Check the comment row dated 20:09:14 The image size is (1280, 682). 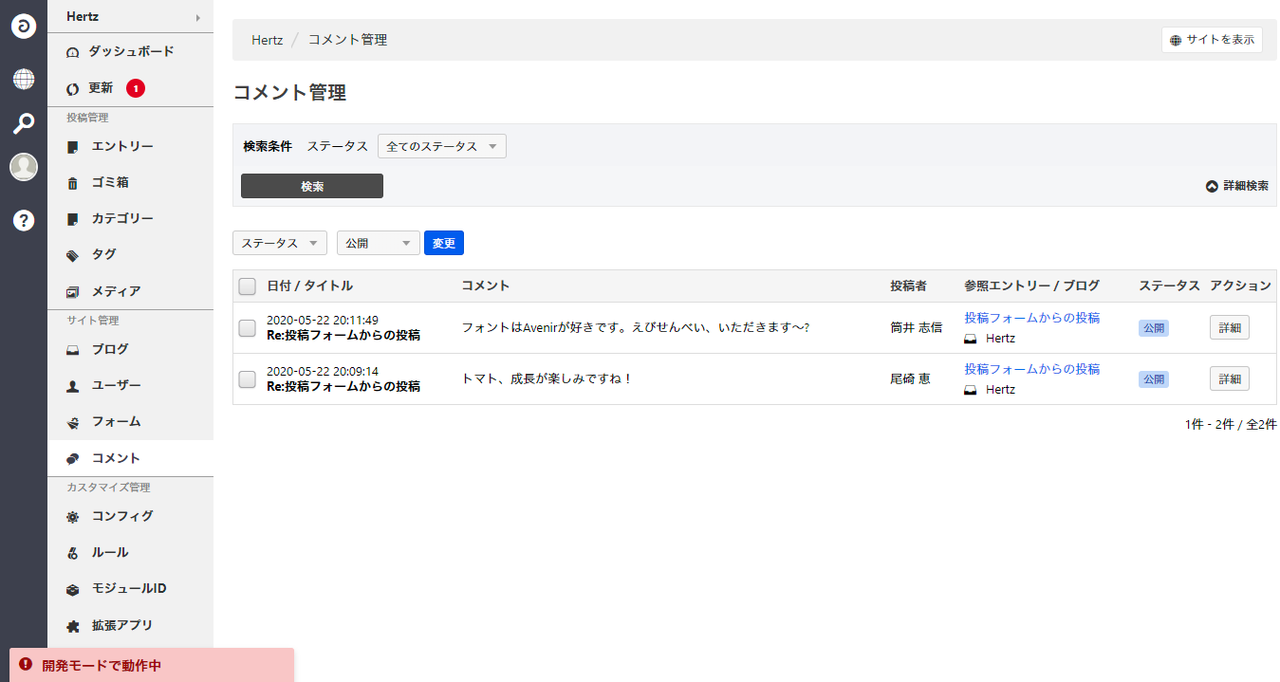[x=247, y=379]
